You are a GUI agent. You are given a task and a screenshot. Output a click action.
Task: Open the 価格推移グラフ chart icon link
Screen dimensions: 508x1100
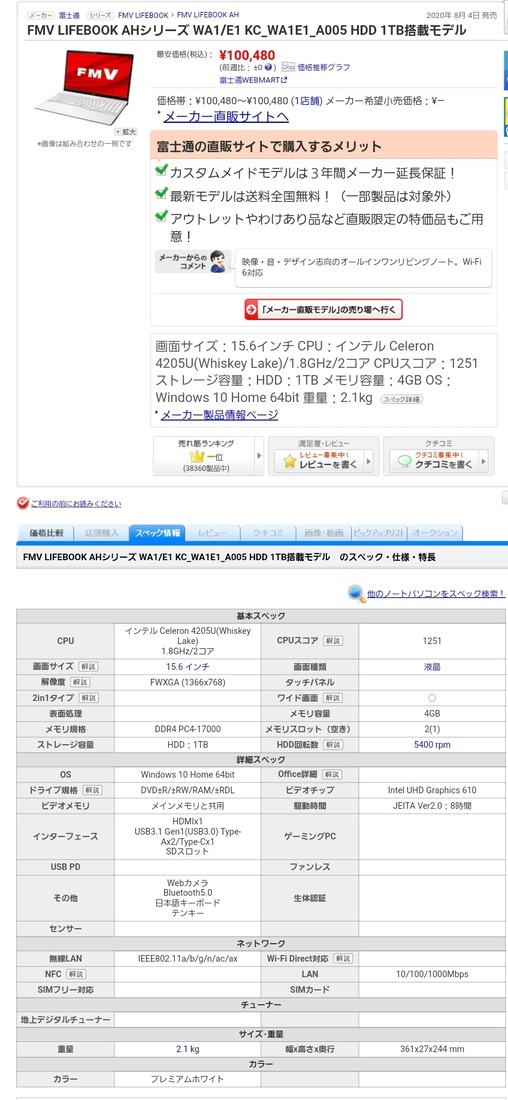(288, 67)
